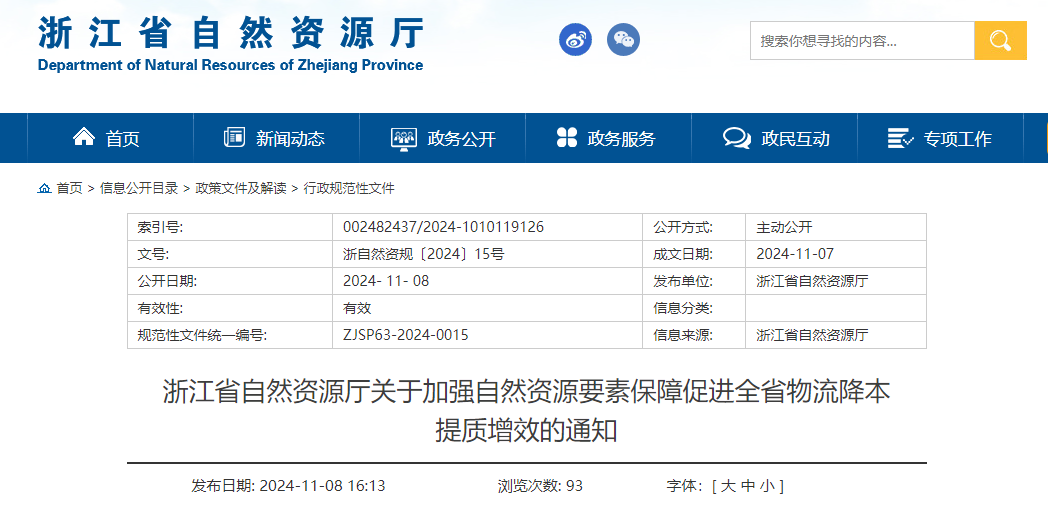Open the 首页 navigation menu item
The image size is (1048, 510).
(110, 138)
